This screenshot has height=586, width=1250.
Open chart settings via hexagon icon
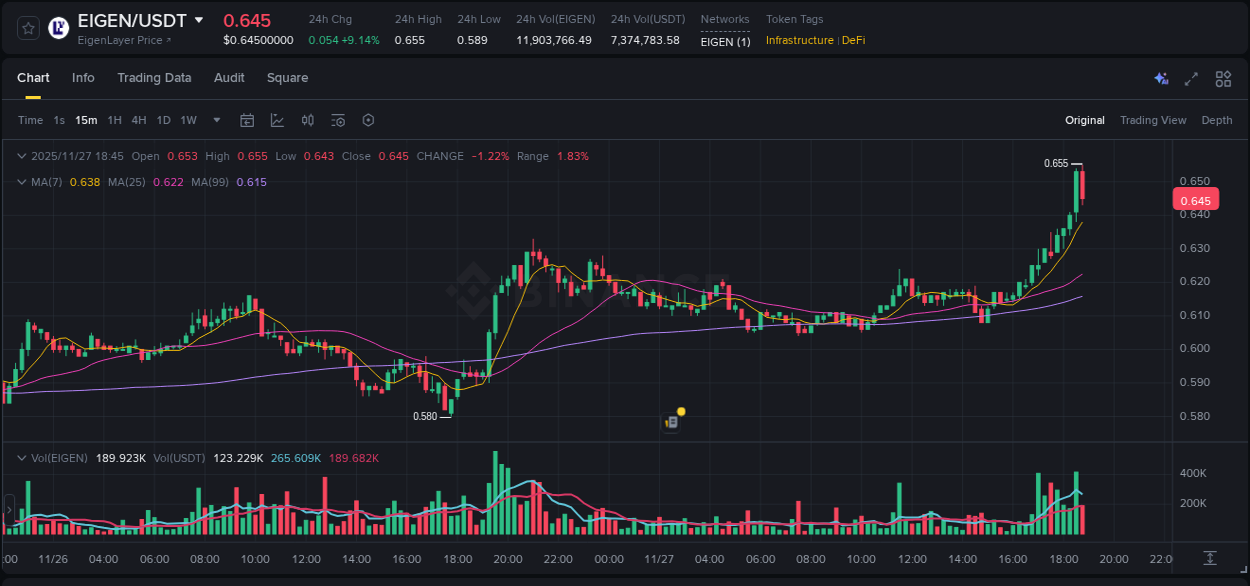coord(368,120)
